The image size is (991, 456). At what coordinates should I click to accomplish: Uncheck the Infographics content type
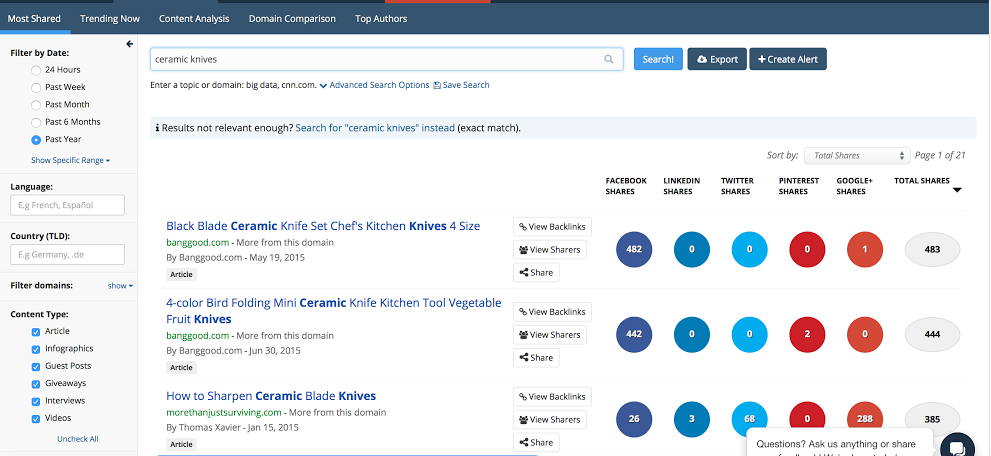pyautogui.click(x=37, y=349)
